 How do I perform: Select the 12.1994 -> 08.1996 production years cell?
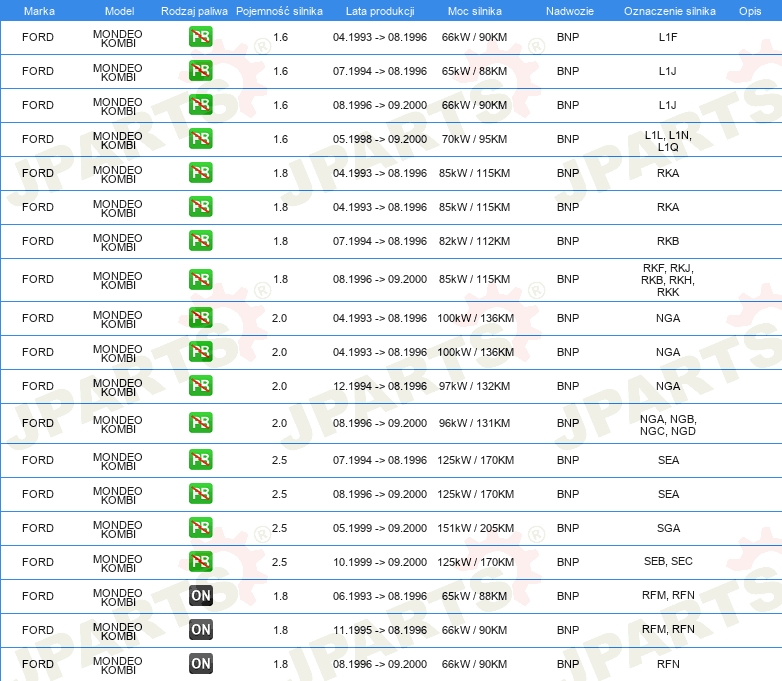[x=380, y=386]
